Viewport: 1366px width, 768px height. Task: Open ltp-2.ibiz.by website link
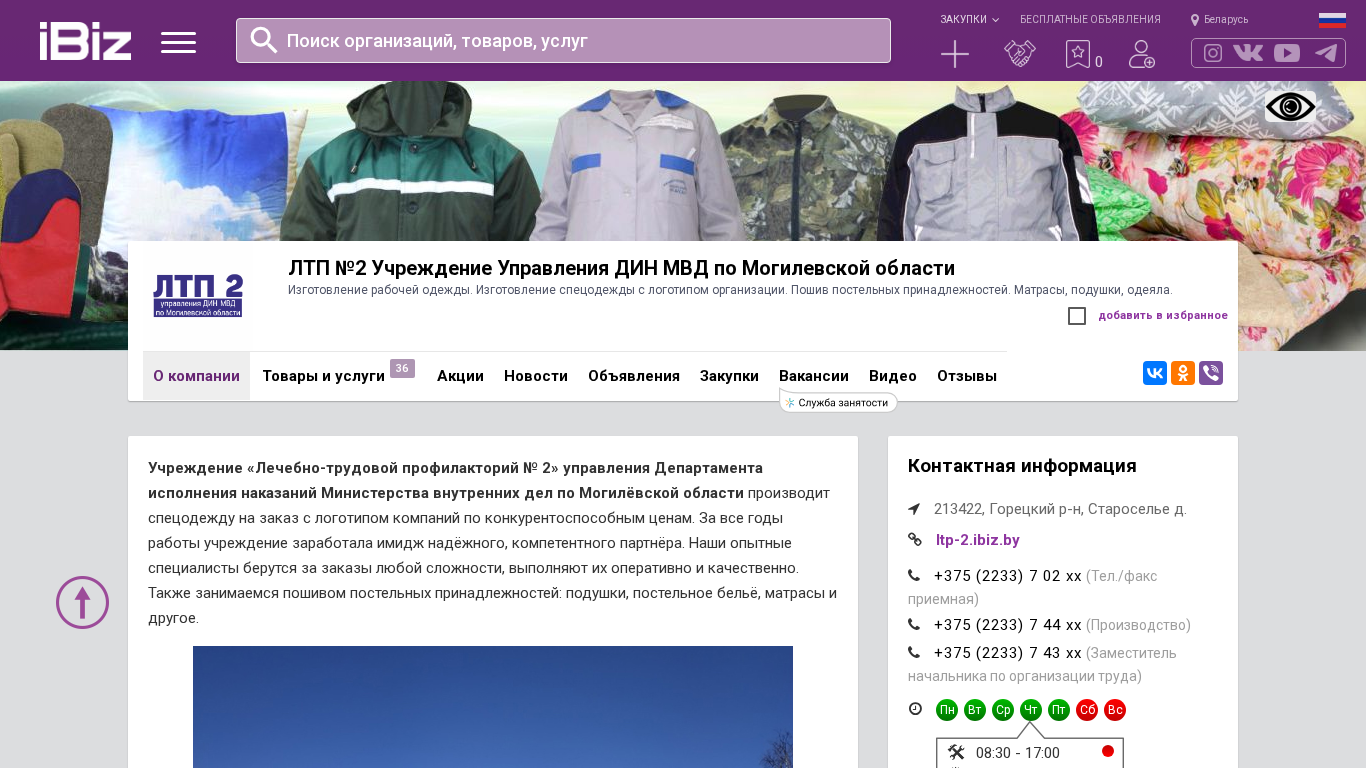(978, 540)
